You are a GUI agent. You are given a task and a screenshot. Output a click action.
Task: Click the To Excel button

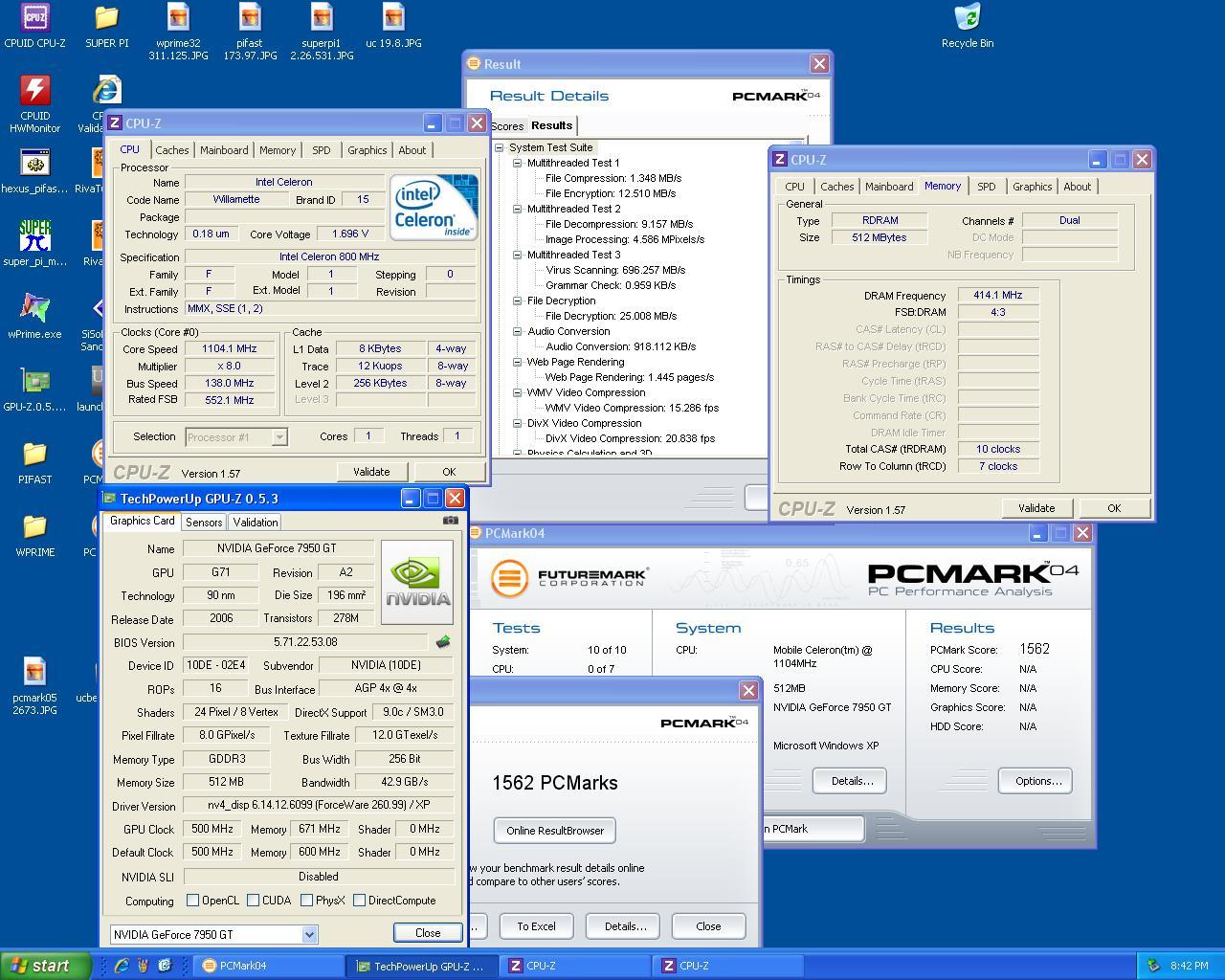point(536,926)
